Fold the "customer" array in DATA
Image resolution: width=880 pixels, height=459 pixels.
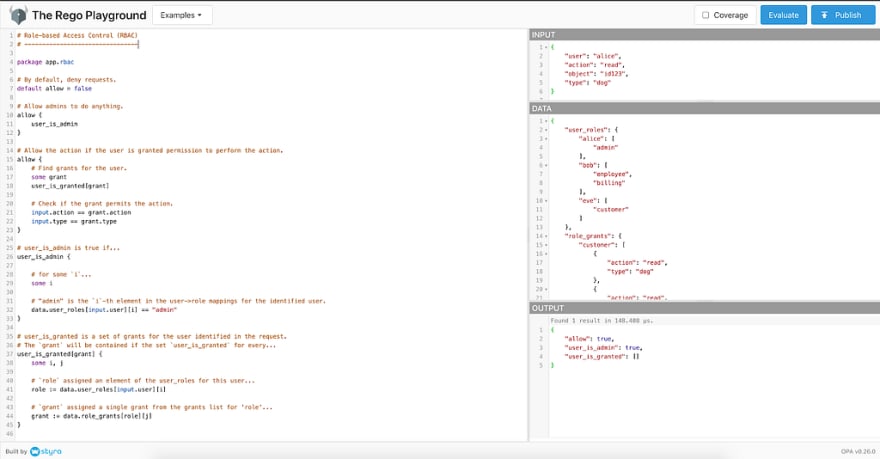click(x=547, y=245)
